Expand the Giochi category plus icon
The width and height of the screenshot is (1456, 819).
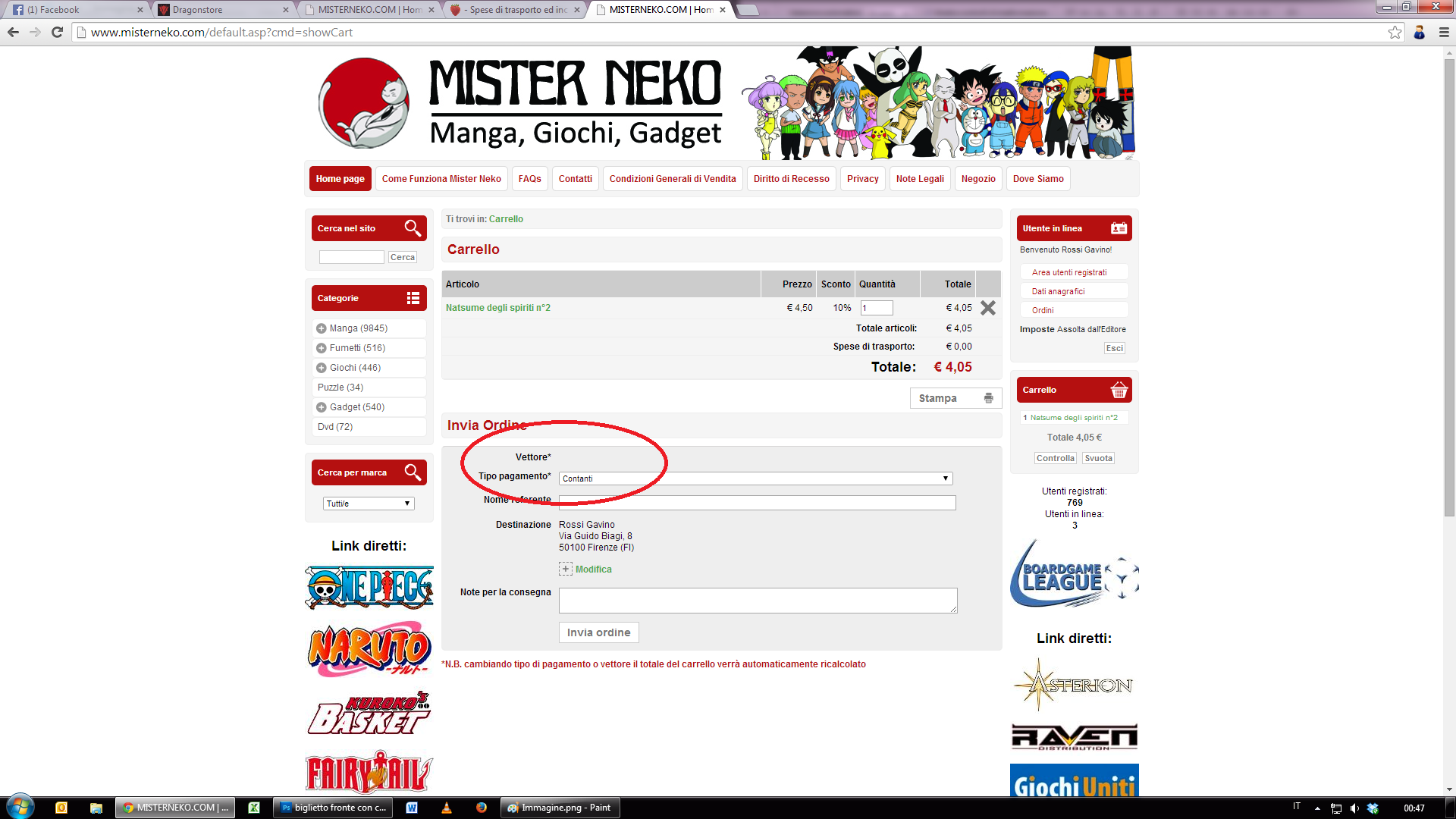click(x=322, y=368)
